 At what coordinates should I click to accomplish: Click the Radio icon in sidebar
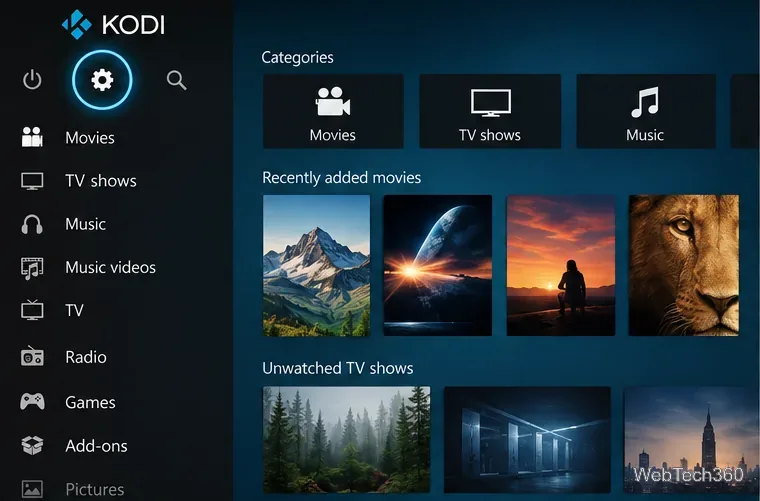(x=32, y=357)
